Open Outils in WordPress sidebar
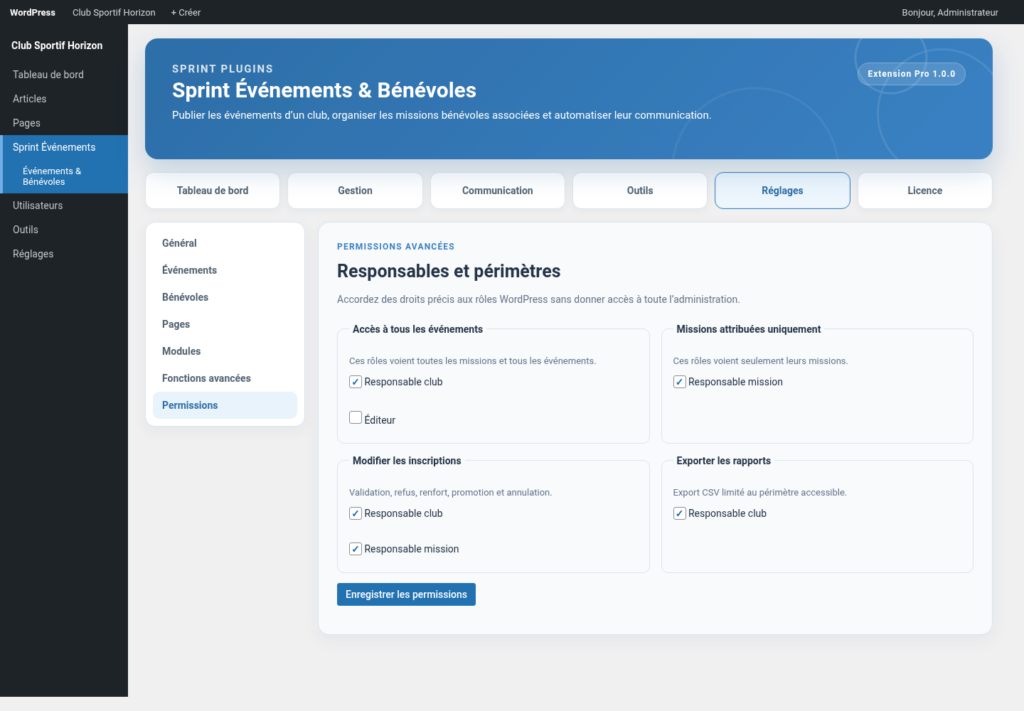 click(64, 229)
